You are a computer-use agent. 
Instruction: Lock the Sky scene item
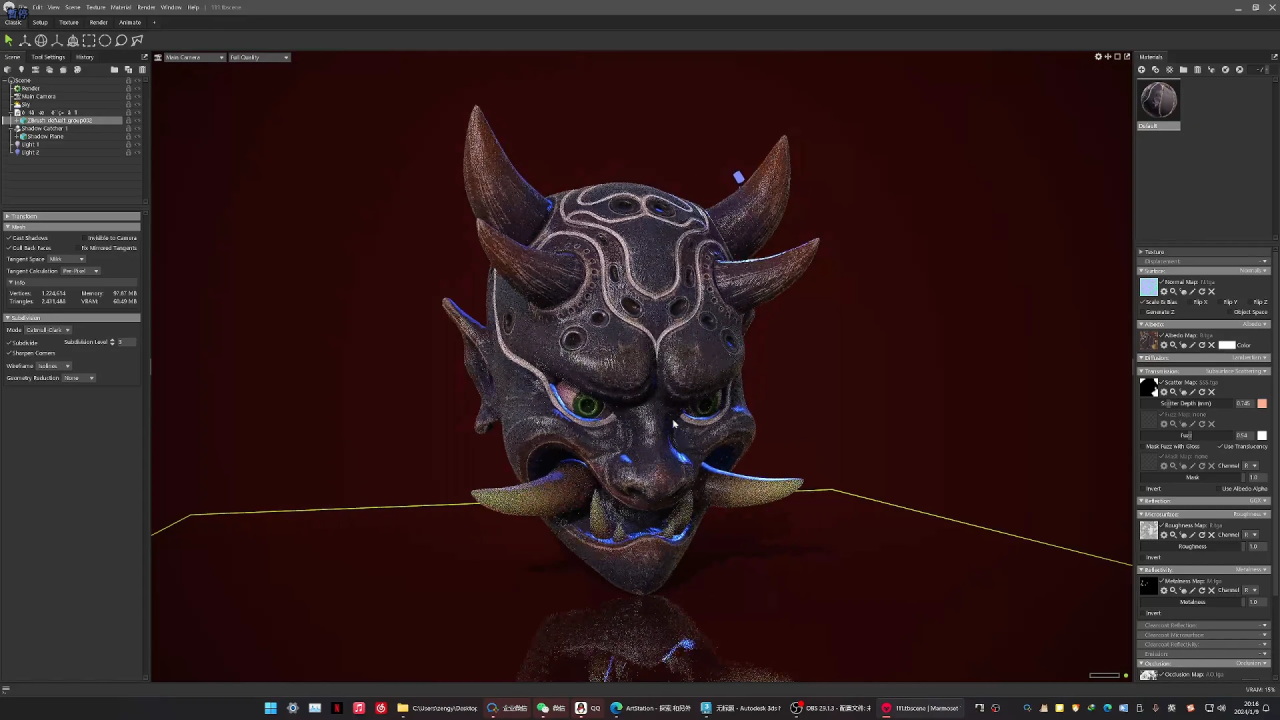click(x=128, y=104)
